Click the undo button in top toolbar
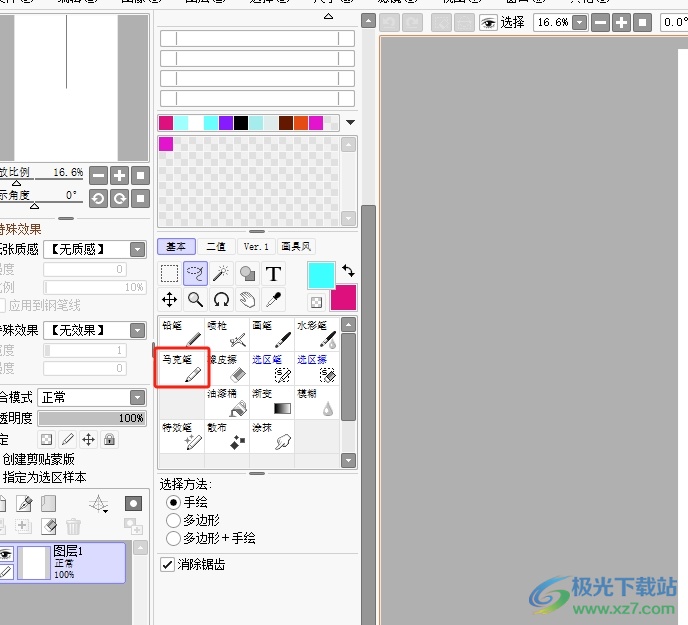Viewport: 688px width, 625px height. coord(390,22)
